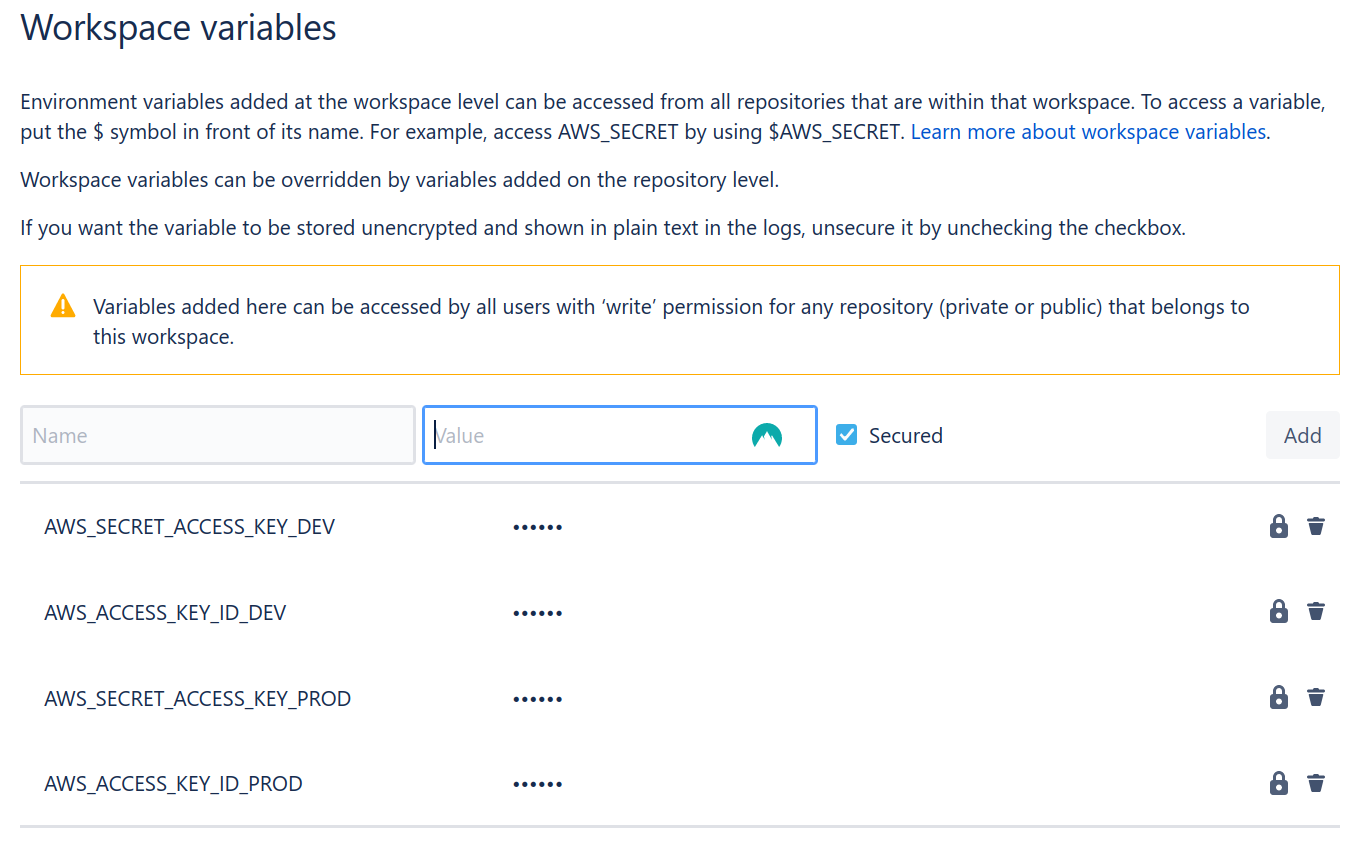
Task: Click masked value of AWS_SECRET_ACCESS_KEY_DEV
Action: point(538,527)
